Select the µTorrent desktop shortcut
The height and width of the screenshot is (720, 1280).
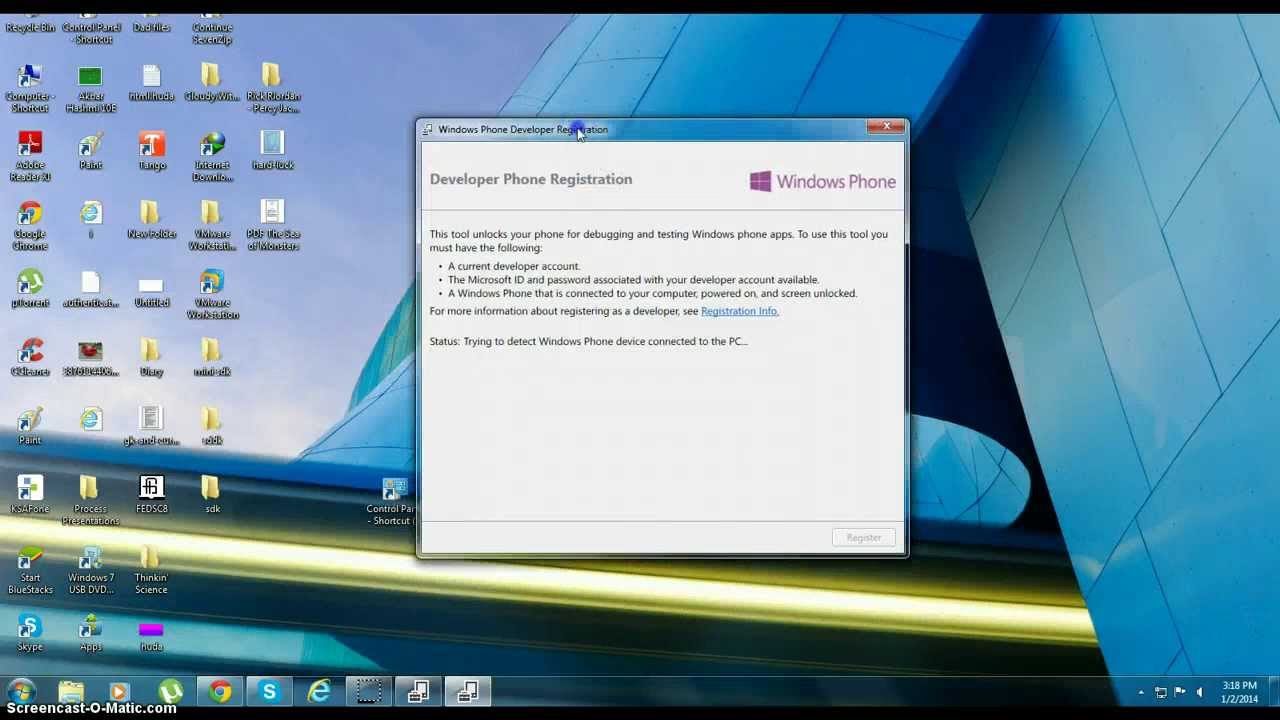coord(30,290)
